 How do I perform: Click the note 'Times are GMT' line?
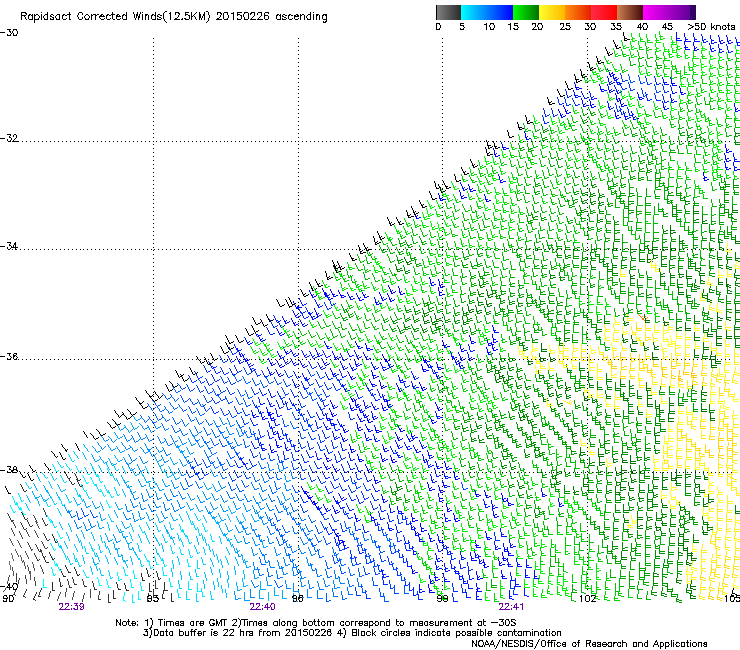pyautogui.click(x=316, y=623)
